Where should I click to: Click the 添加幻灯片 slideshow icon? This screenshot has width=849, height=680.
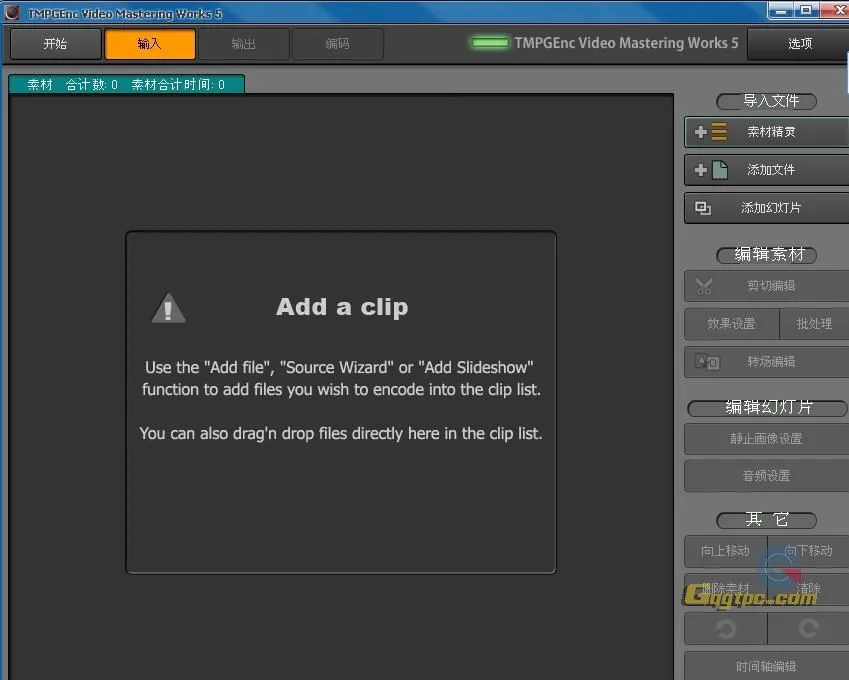point(703,208)
